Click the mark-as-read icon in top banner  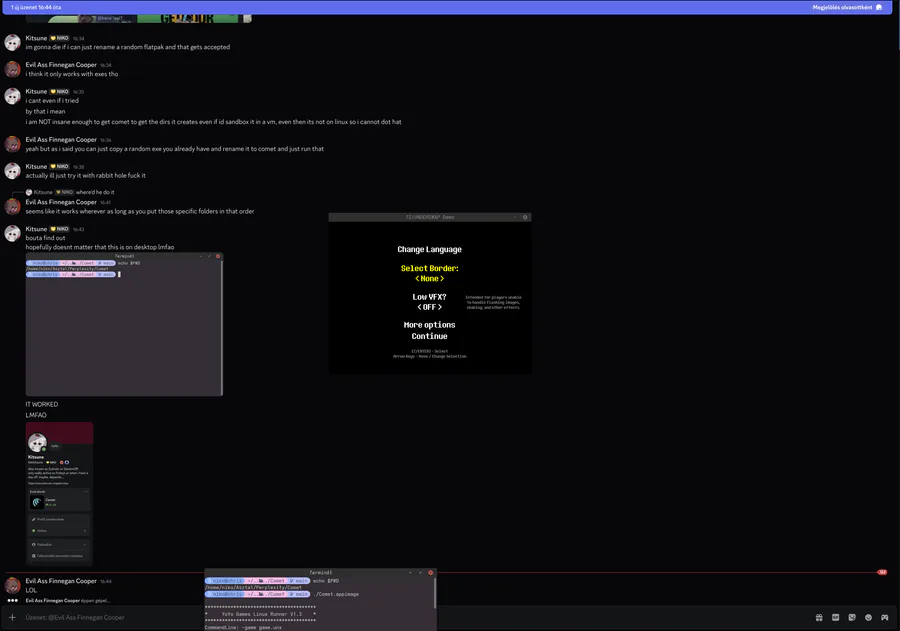(879, 7)
